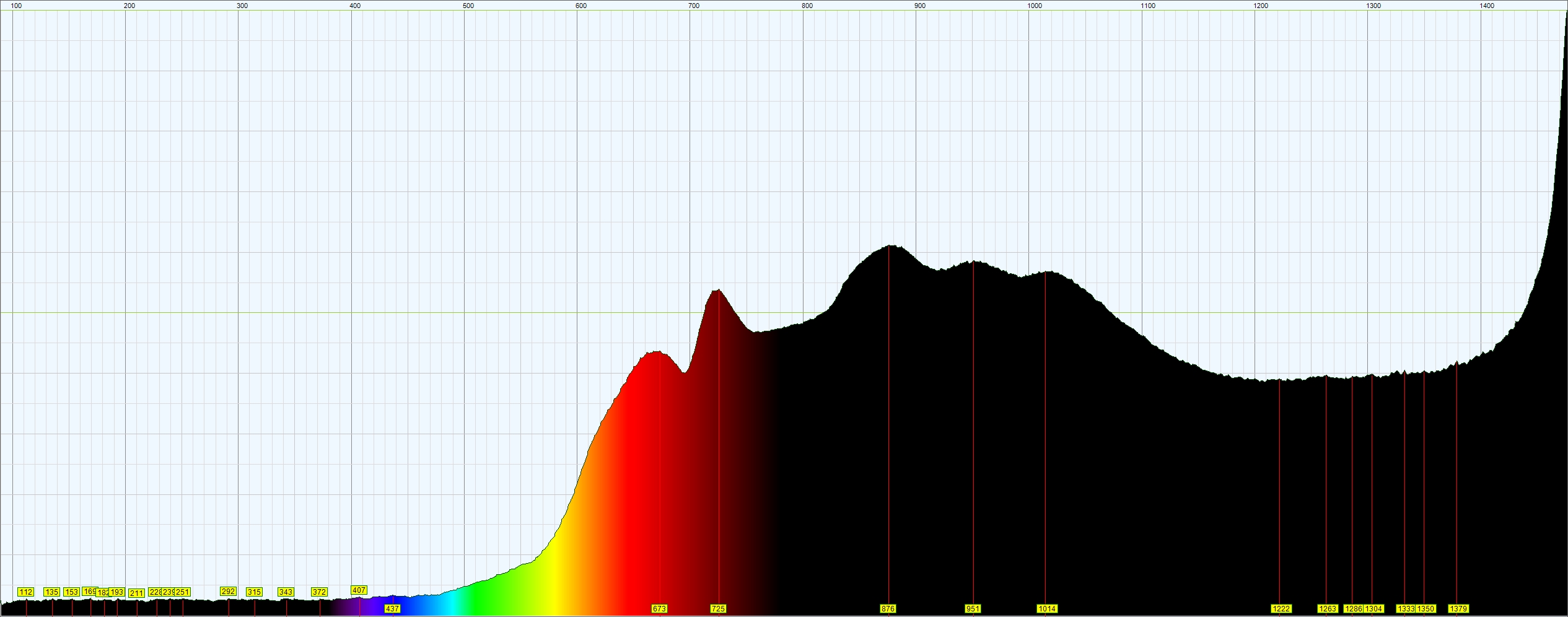Select the 292 peak label
The width and height of the screenshot is (1568, 617).
(228, 592)
